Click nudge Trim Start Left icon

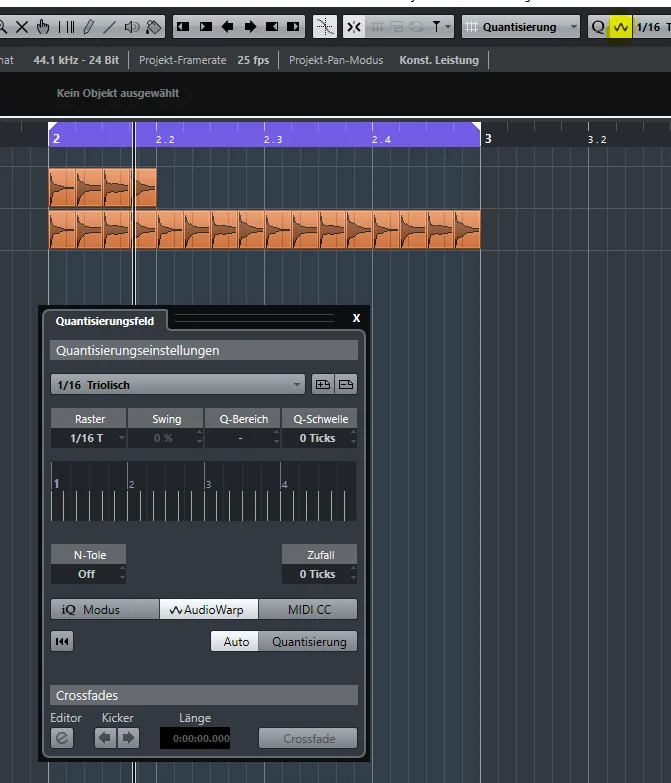[x=183, y=26]
